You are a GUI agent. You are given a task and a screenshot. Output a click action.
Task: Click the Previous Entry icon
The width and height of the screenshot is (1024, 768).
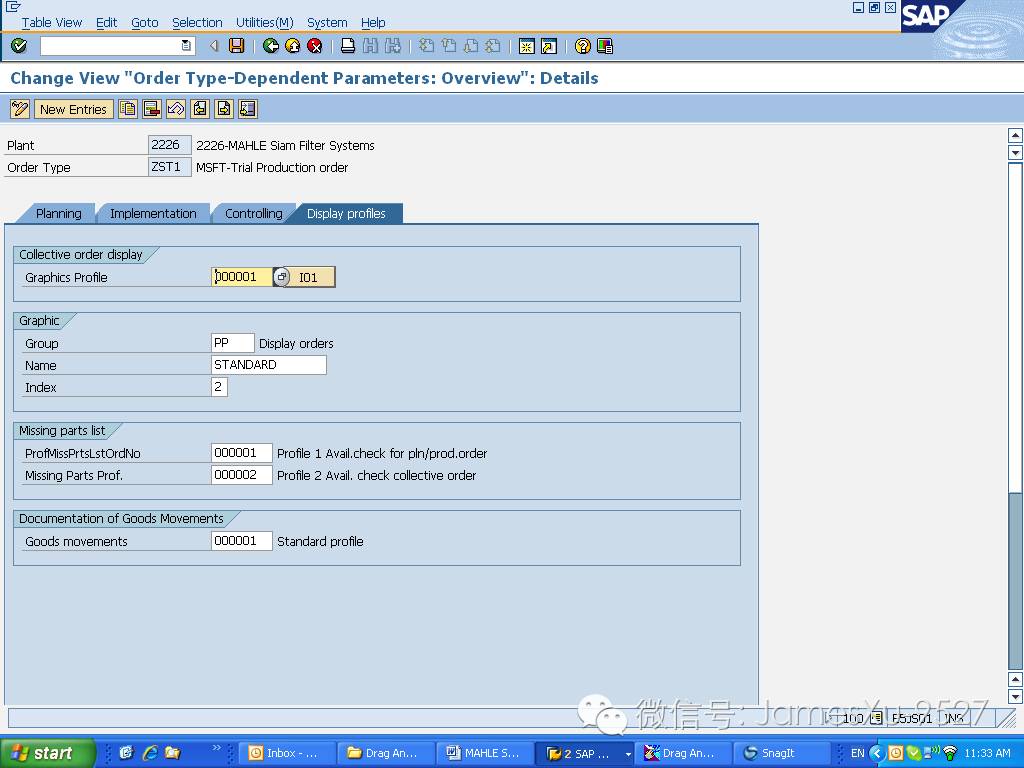[200, 109]
